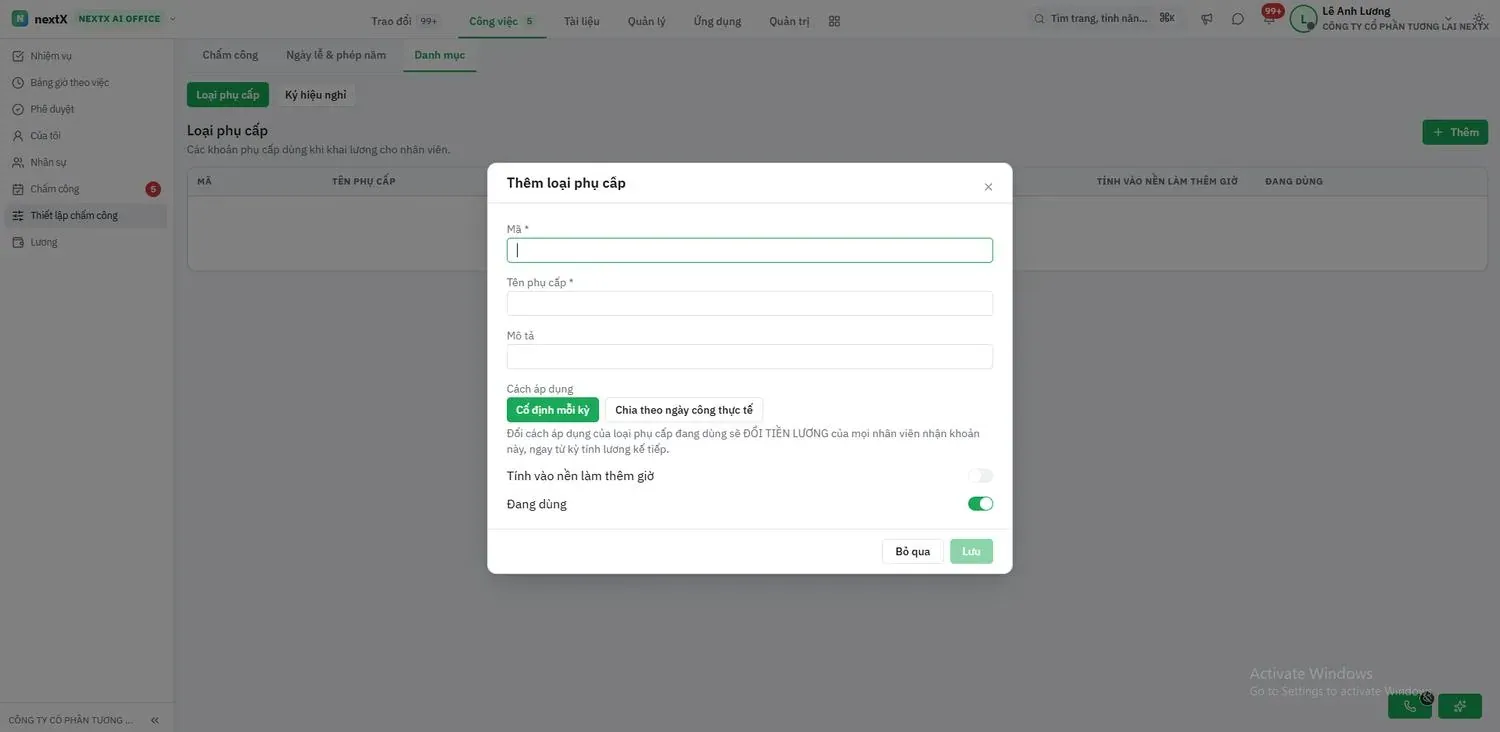Image resolution: width=1500 pixels, height=732 pixels.
Task: Focus the Tên phụ cấp text box
Action: 750,303
